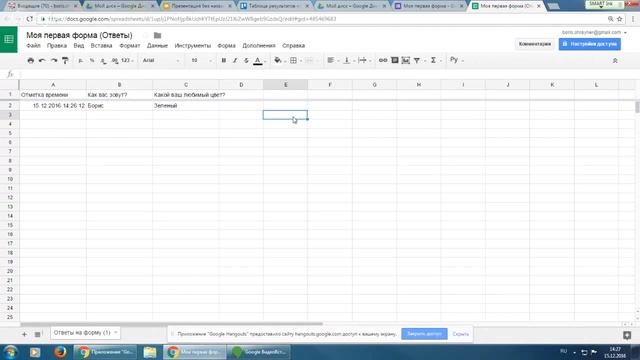640x360 pixels.
Task: Open the fill color picker
Action: pyautogui.click(x=278, y=60)
